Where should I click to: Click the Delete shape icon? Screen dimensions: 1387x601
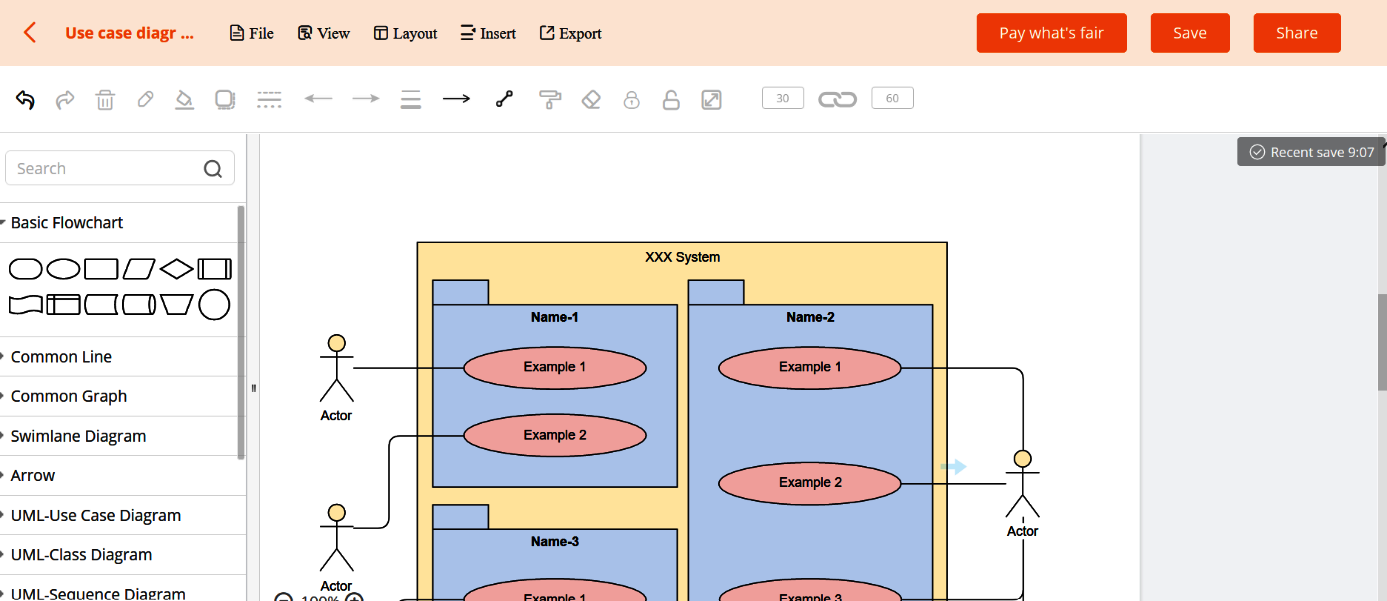105,98
